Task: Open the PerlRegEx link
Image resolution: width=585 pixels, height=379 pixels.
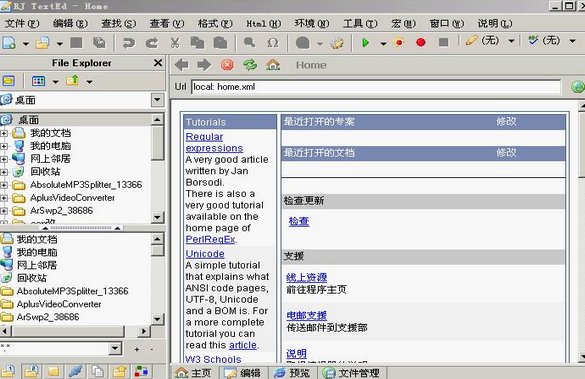Action: pyautogui.click(x=210, y=239)
